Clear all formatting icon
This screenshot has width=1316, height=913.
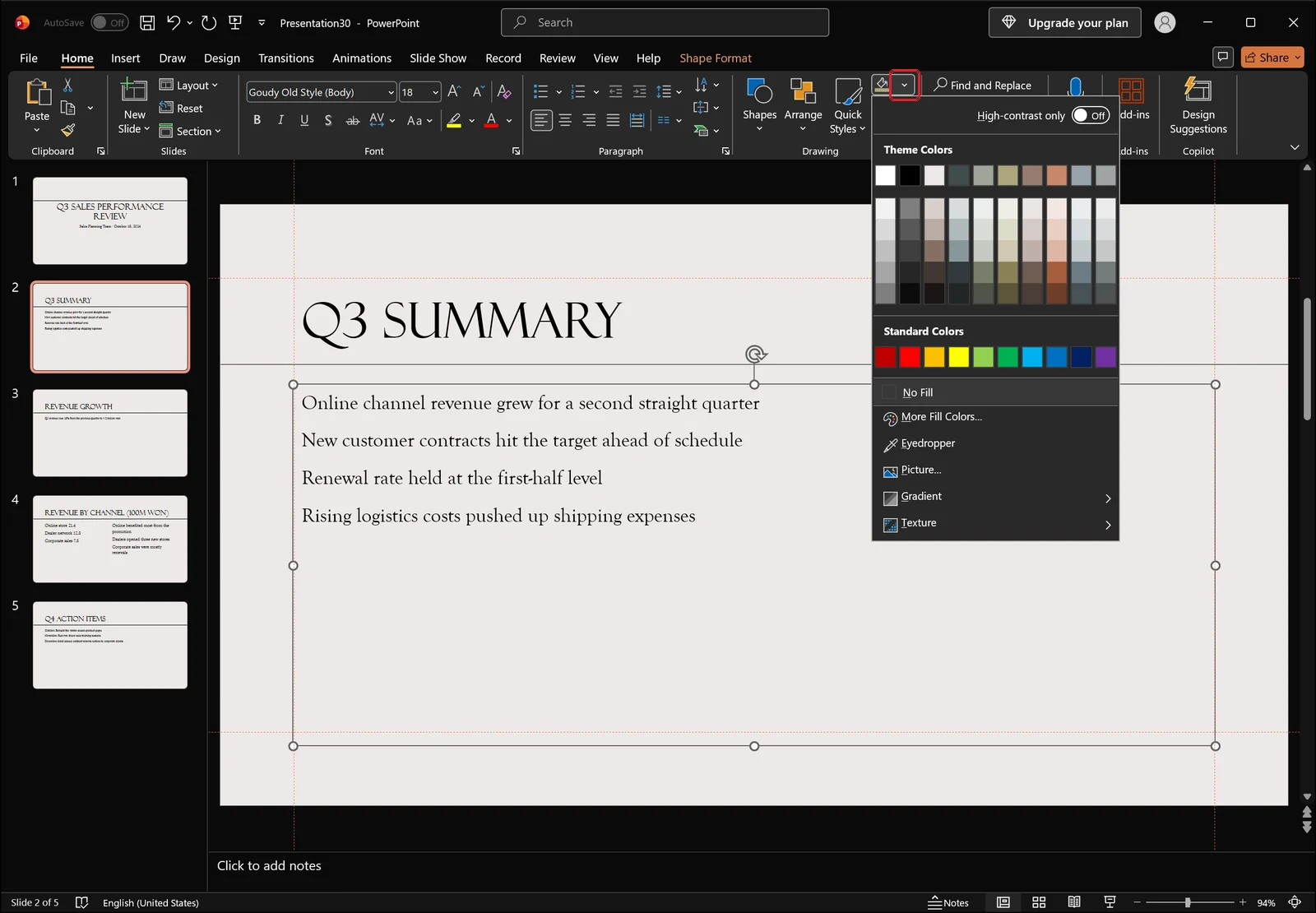coord(504,92)
